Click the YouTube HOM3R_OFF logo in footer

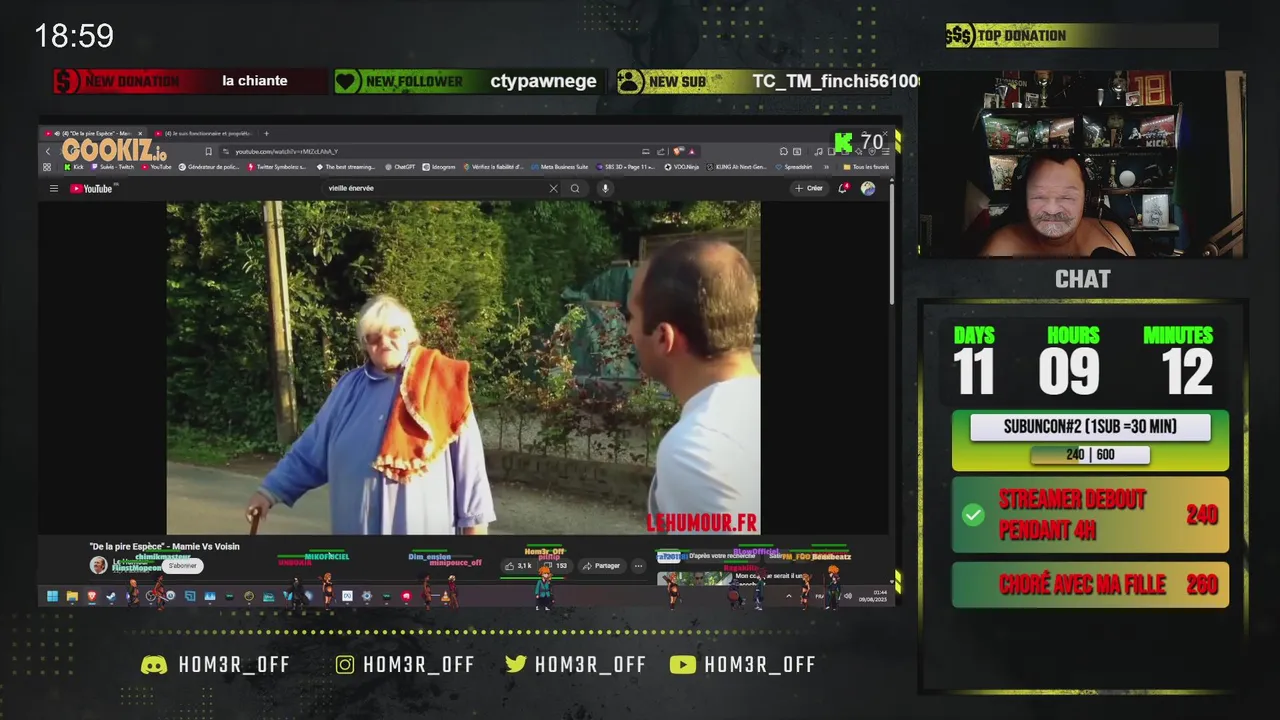tap(682, 665)
